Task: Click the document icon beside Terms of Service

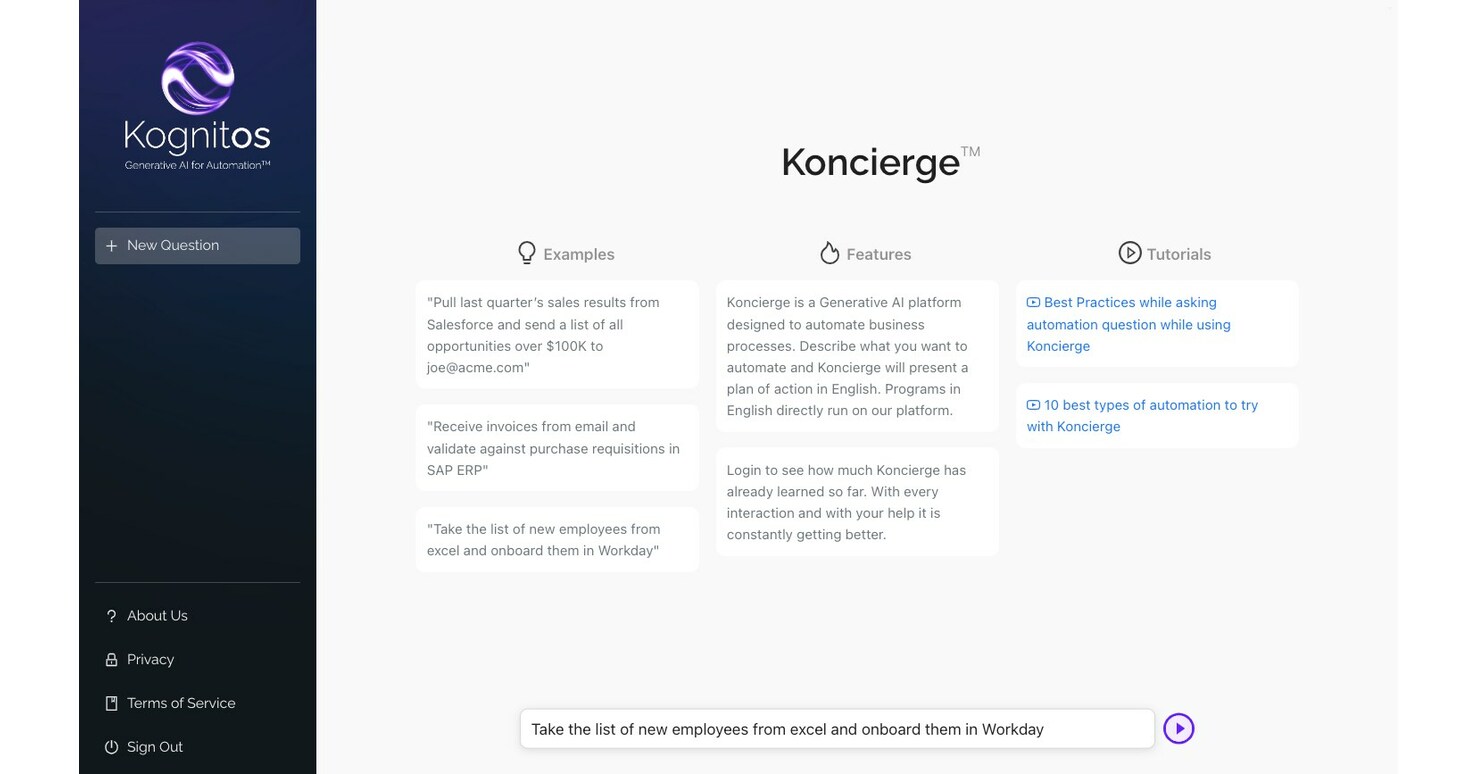Action: [110, 703]
